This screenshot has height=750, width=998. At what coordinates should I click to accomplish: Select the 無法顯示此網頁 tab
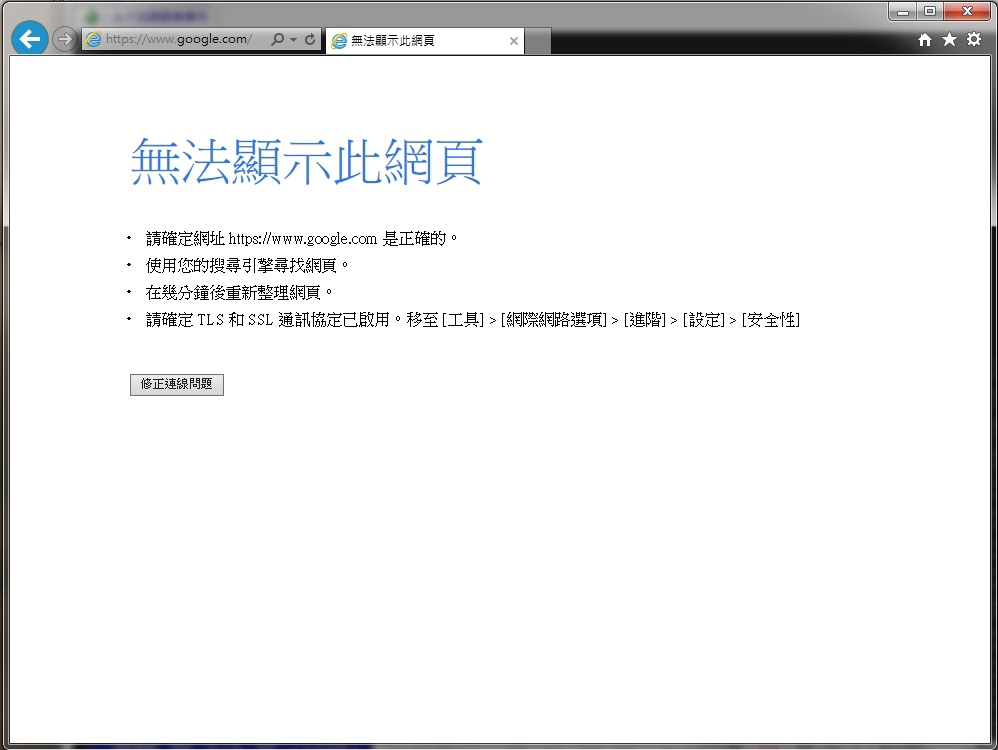coord(425,41)
